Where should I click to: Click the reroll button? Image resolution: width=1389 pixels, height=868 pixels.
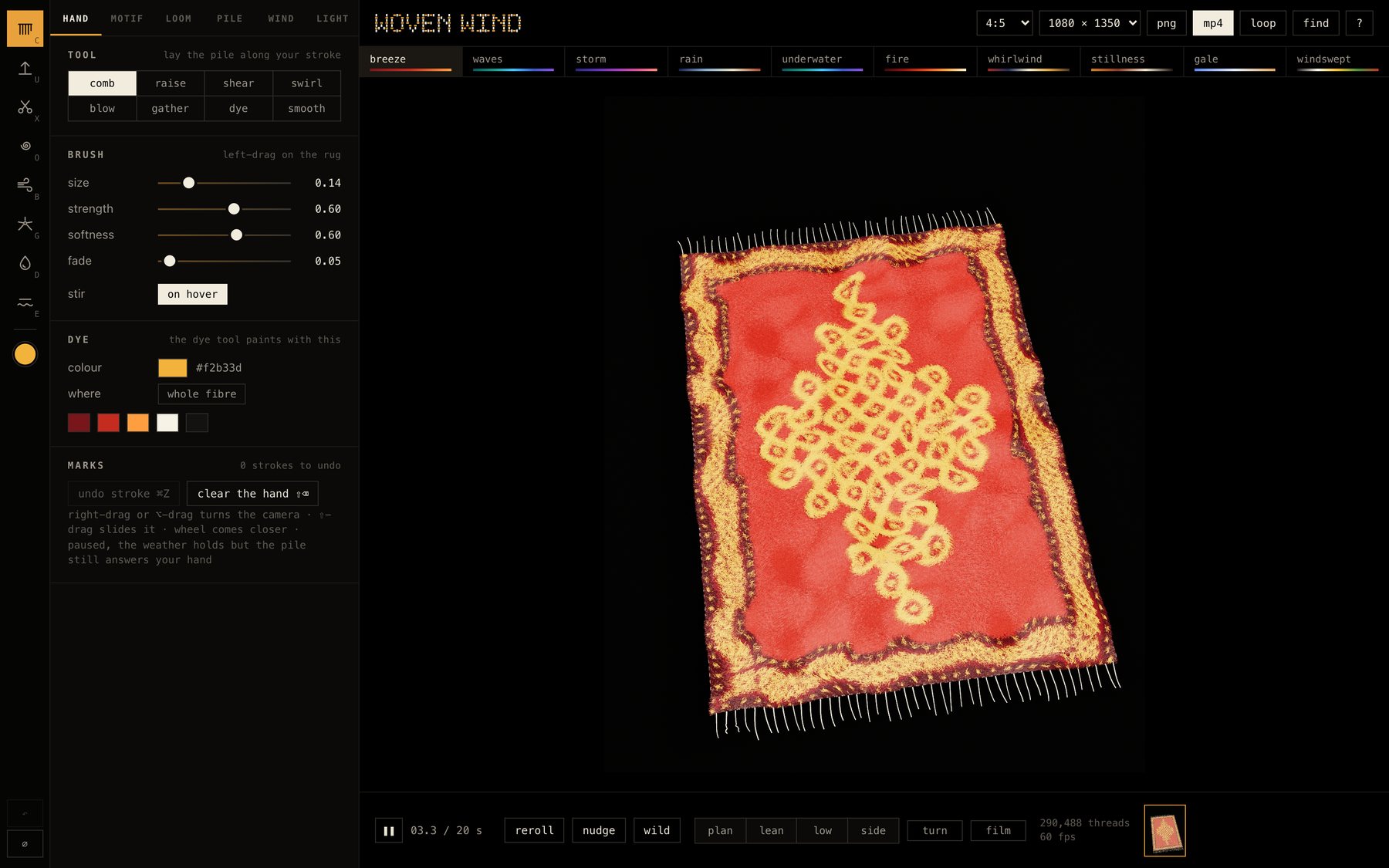pos(534,831)
